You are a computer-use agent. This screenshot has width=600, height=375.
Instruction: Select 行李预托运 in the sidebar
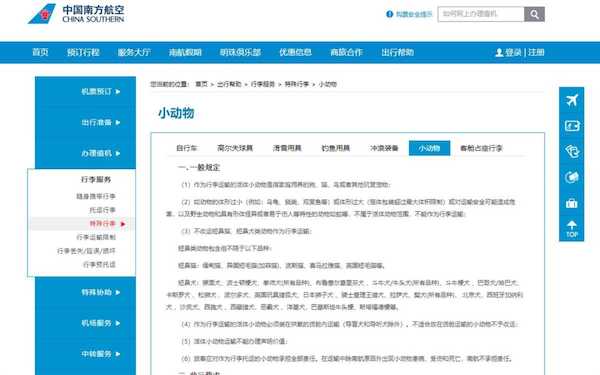tap(99, 264)
